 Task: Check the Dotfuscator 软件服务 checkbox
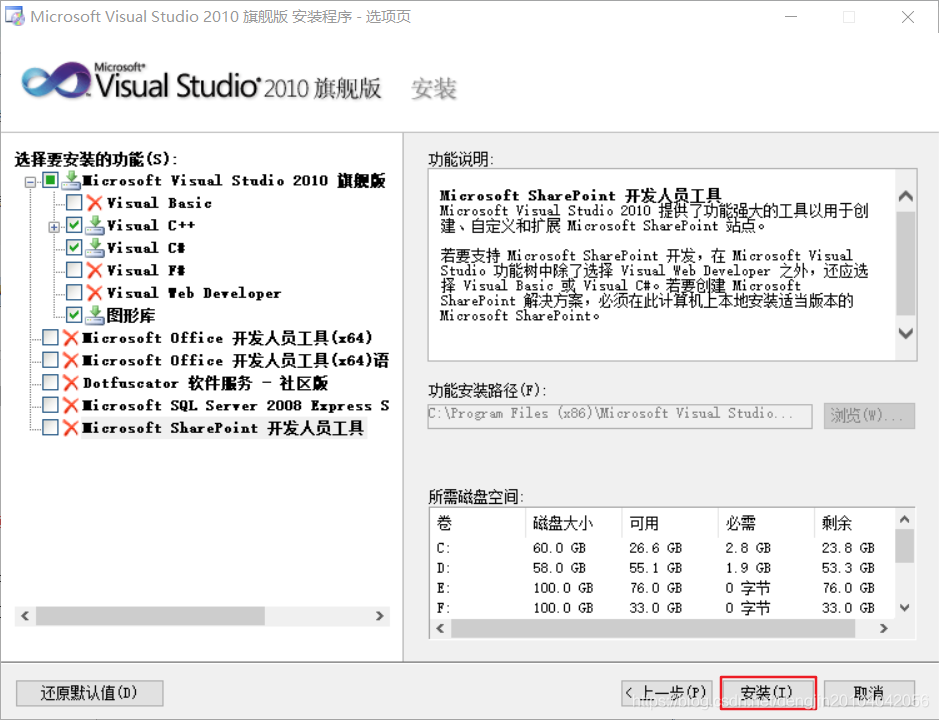click(x=50, y=382)
